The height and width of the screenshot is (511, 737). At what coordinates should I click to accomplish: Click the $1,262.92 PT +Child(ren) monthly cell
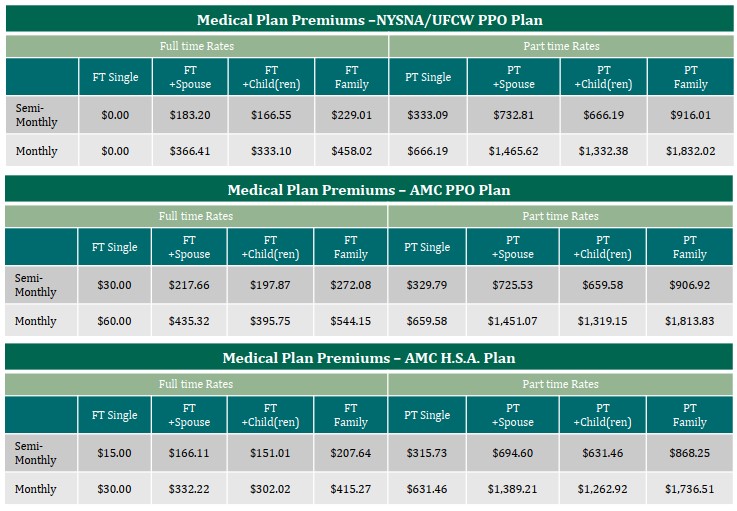pyautogui.click(x=603, y=489)
